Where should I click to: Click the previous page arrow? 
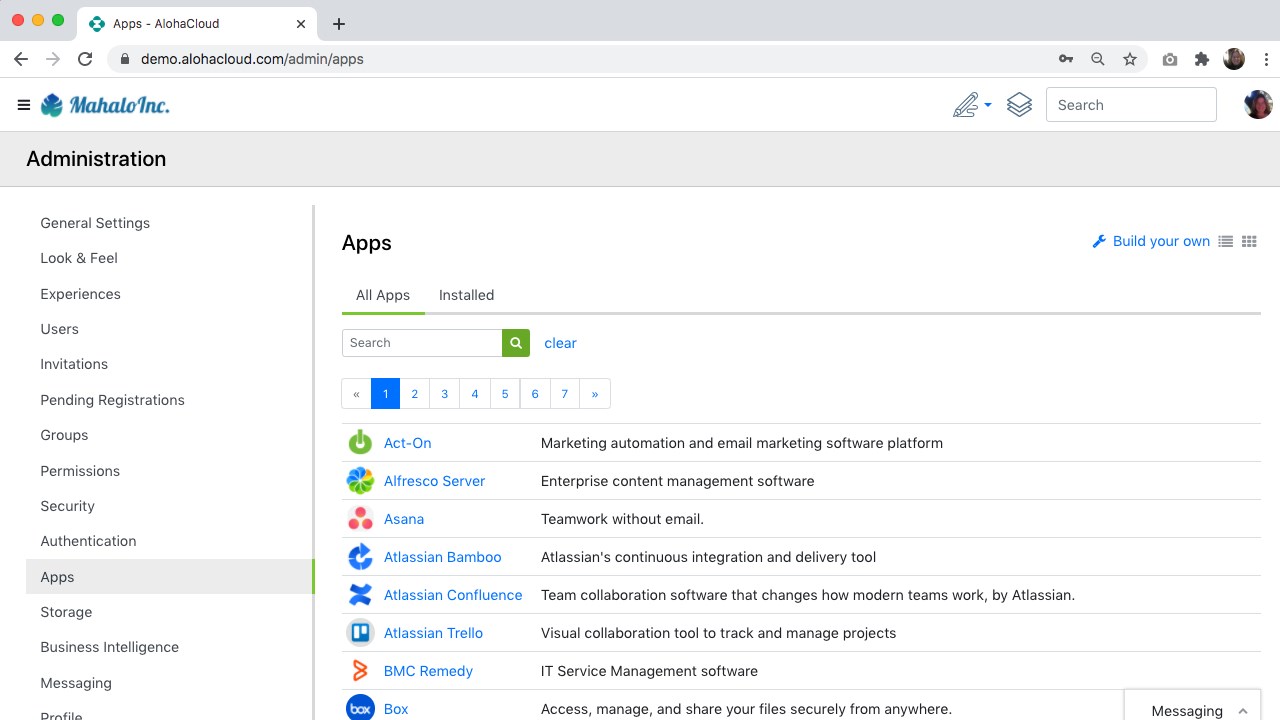pyautogui.click(x=356, y=394)
